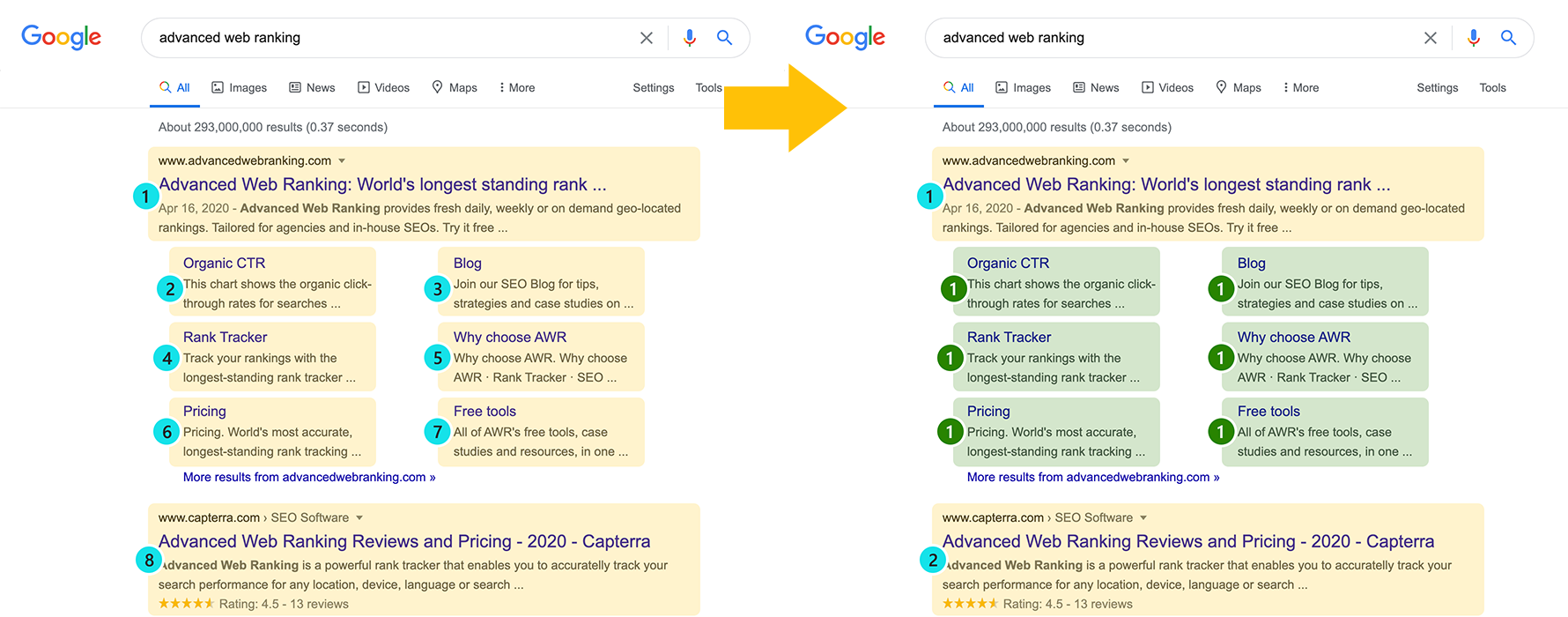Open 'Advanced Web Ranking: World's longest' title, right page

(1166, 184)
